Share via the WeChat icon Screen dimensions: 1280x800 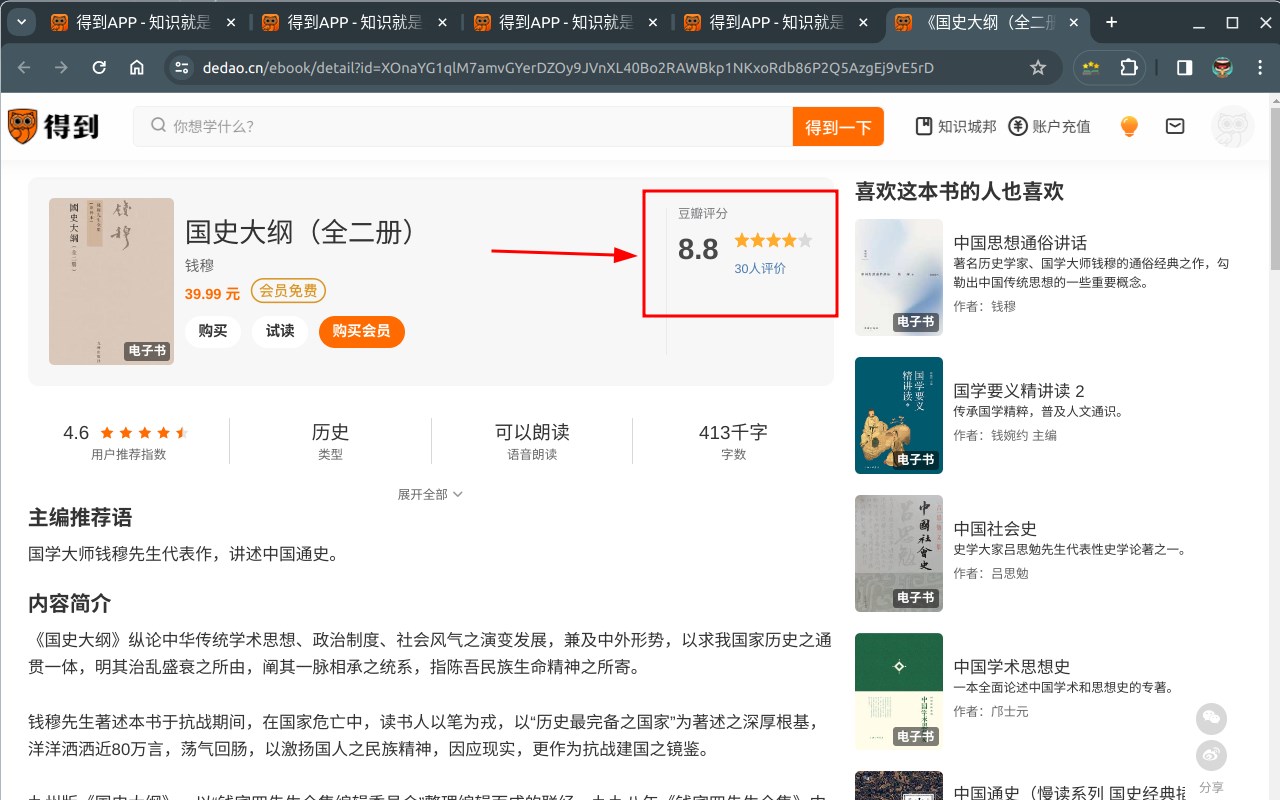[1211, 718]
